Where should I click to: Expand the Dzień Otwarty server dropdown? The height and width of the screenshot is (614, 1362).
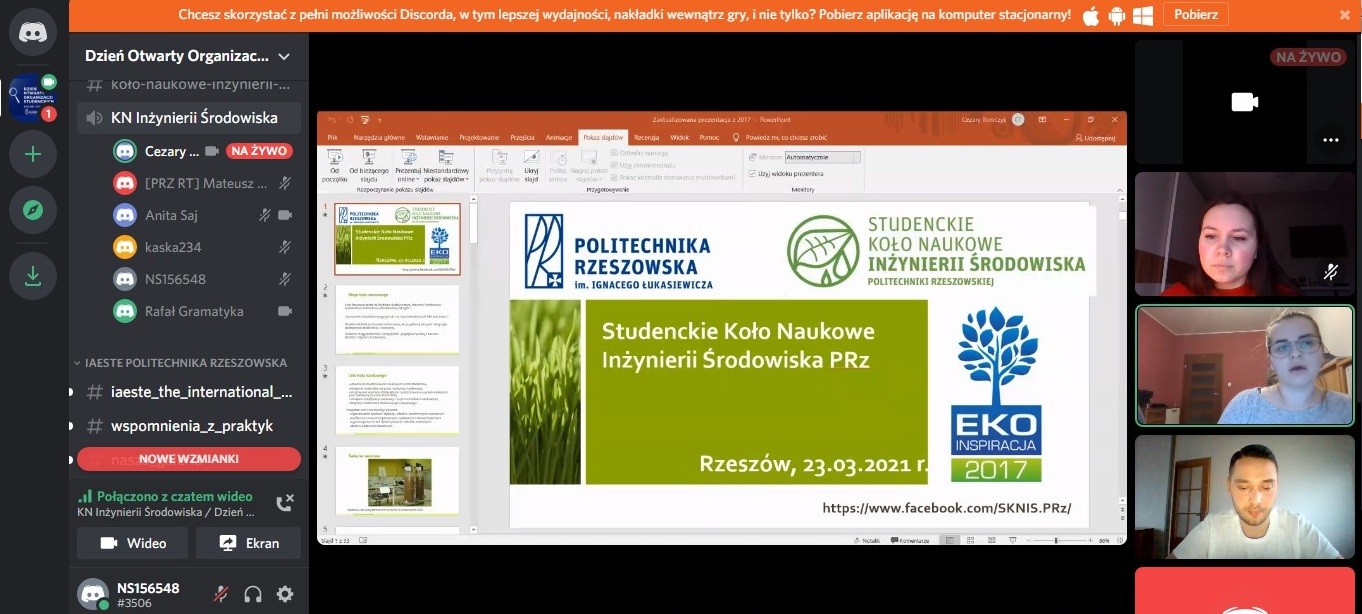(284, 57)
